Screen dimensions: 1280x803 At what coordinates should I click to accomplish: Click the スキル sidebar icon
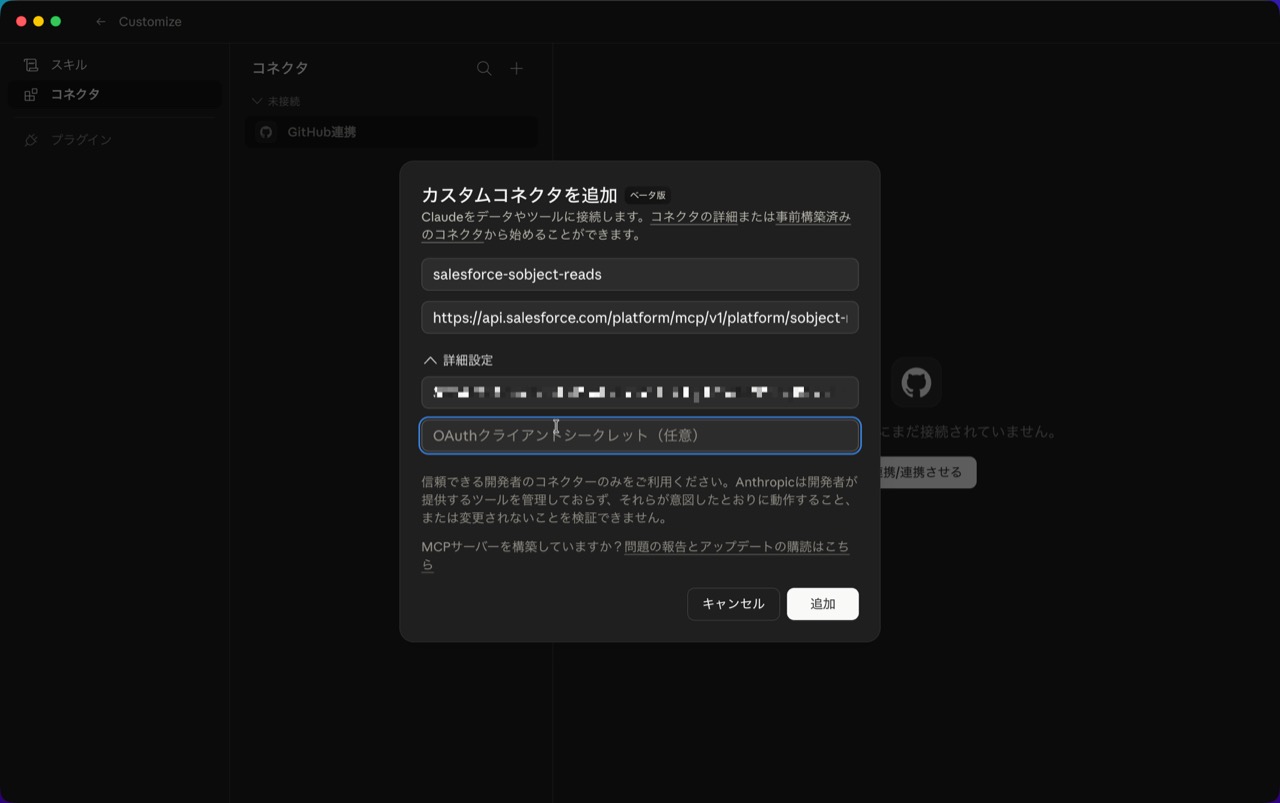pos(31,65)
